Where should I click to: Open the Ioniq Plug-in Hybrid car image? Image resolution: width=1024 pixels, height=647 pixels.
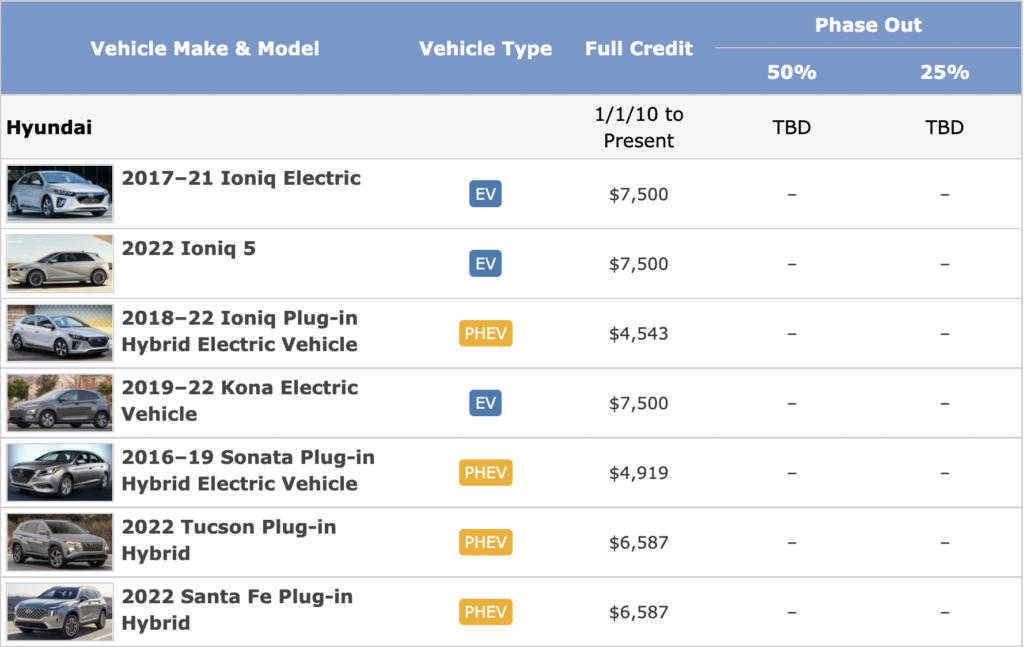pyautogui.click(x=60, y=333)
